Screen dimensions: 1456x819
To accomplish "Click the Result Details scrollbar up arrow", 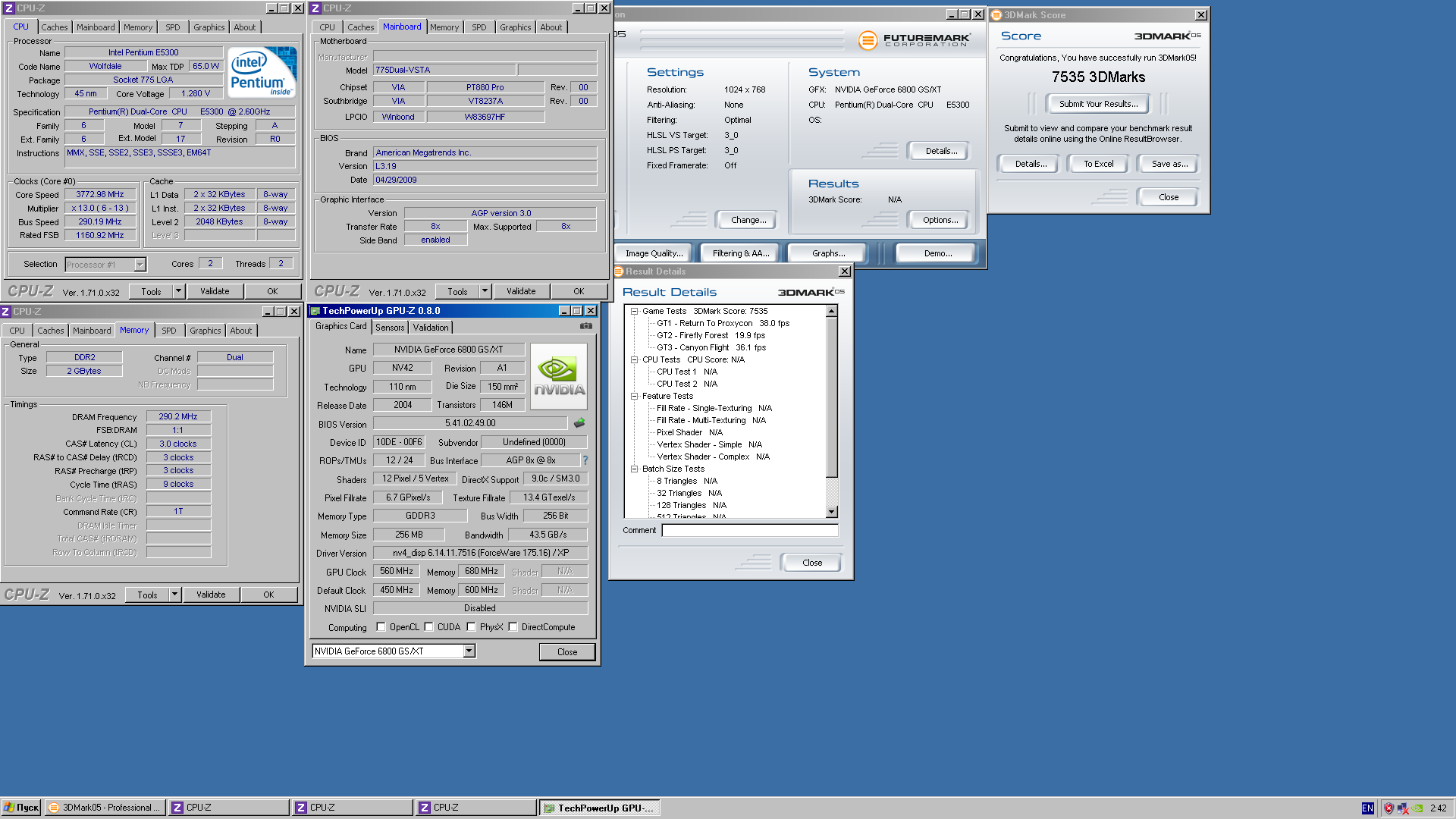I will (832, 311).
